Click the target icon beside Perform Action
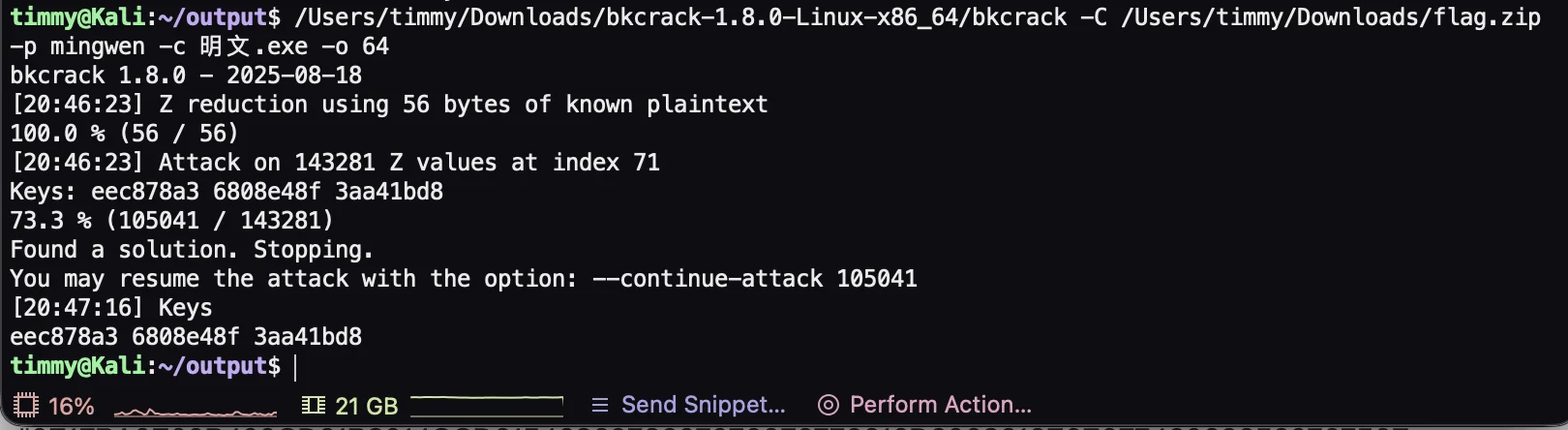Viewport: 1568px width, 430px height. pos(828,405)
